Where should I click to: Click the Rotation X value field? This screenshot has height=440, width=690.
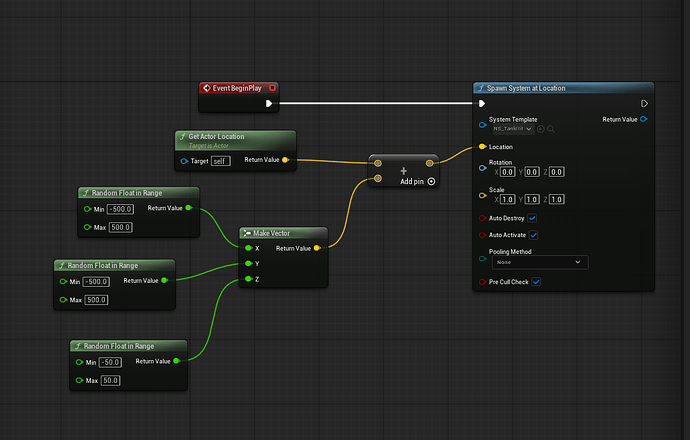click(507, 172)
